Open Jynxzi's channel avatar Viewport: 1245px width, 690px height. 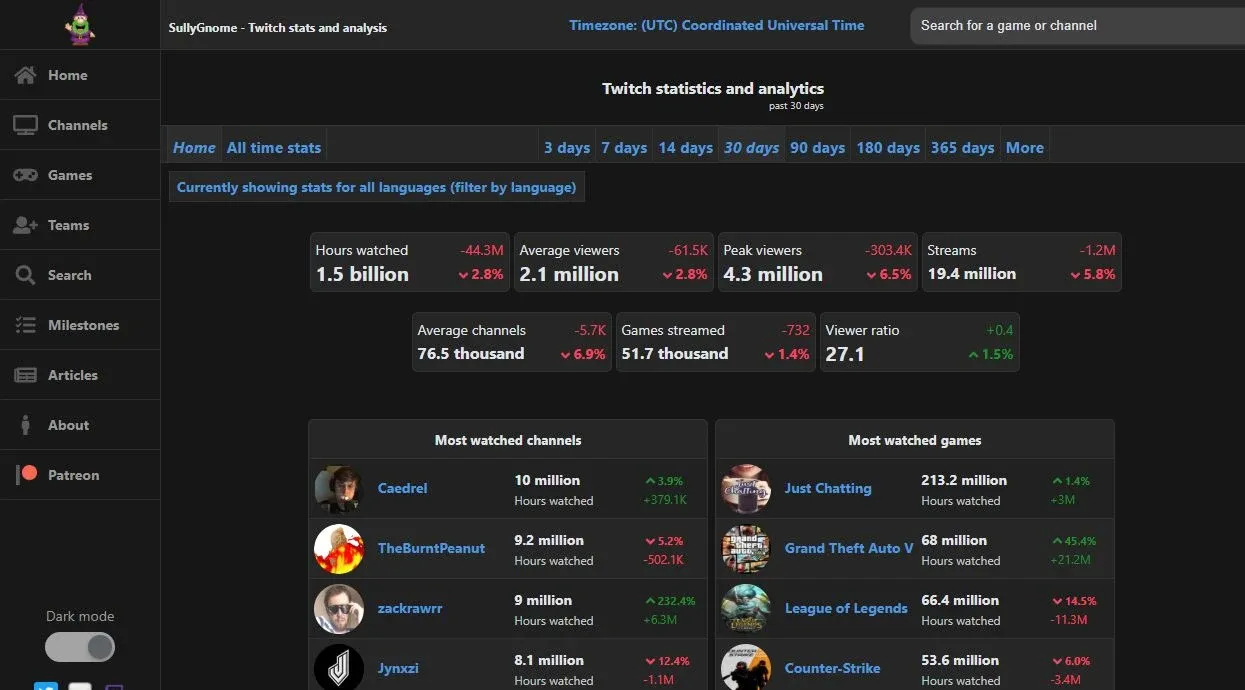(338, 667)
